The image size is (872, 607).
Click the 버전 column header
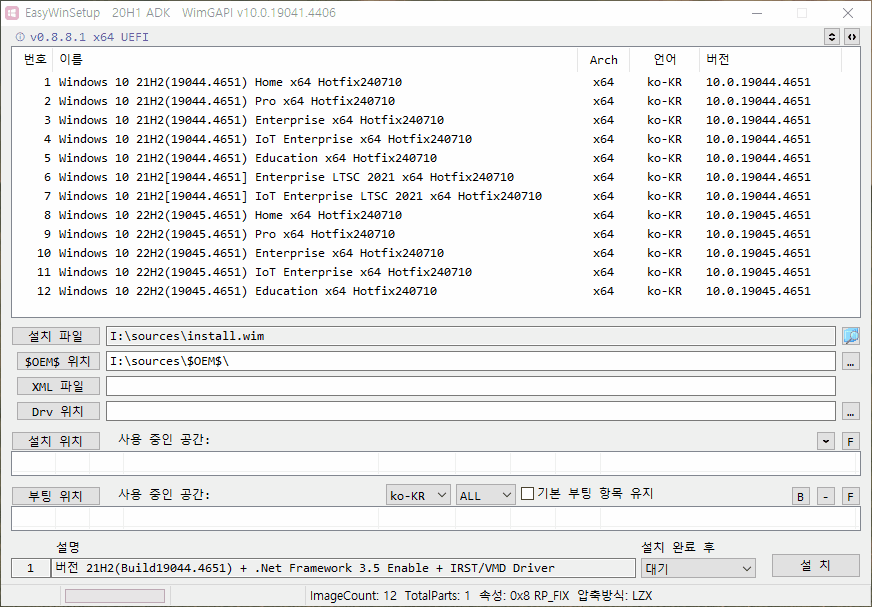pyautogui.click(x=770, y=60)
